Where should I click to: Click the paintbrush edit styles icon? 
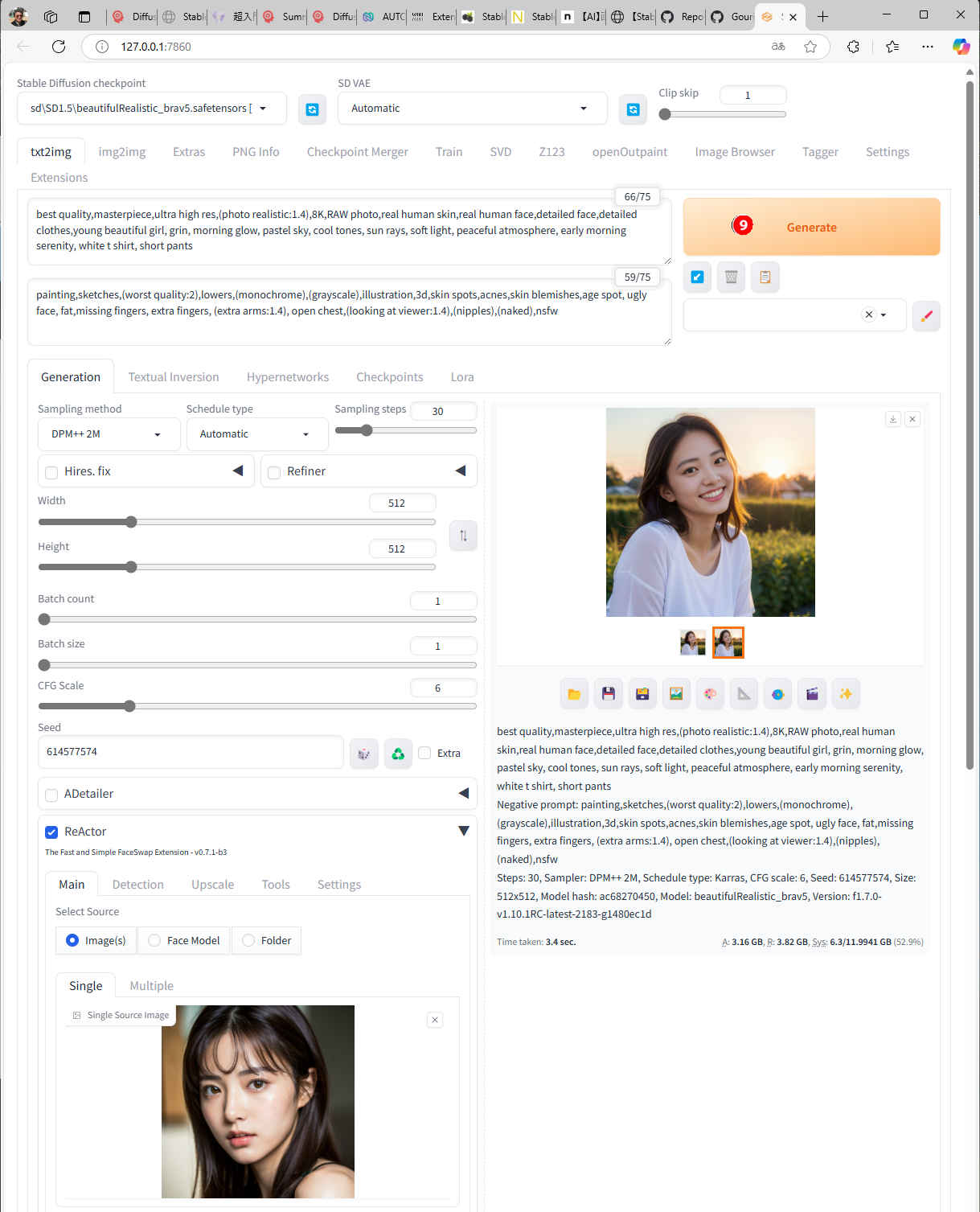point(926,315)
